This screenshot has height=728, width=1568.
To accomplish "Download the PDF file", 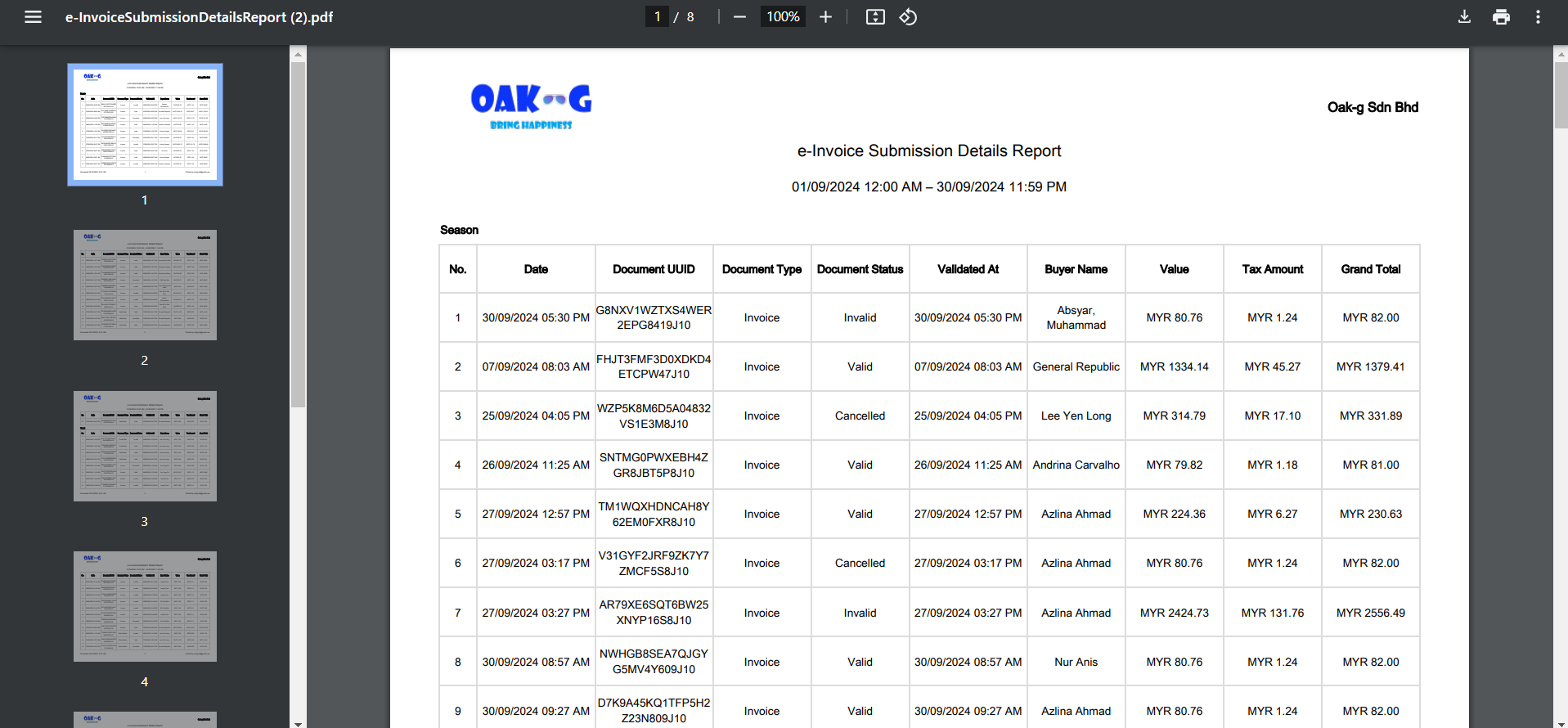I will 1464,16.
